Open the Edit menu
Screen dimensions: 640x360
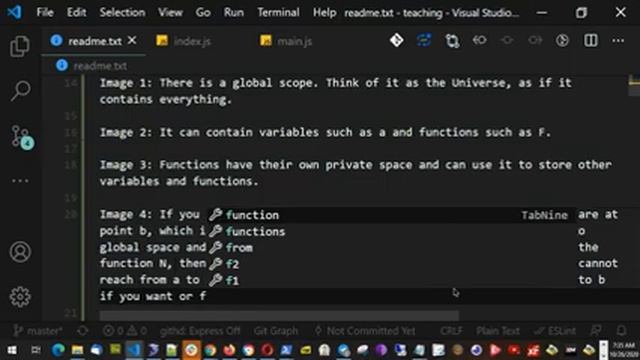pyautogui.click(x=76, y=12)
